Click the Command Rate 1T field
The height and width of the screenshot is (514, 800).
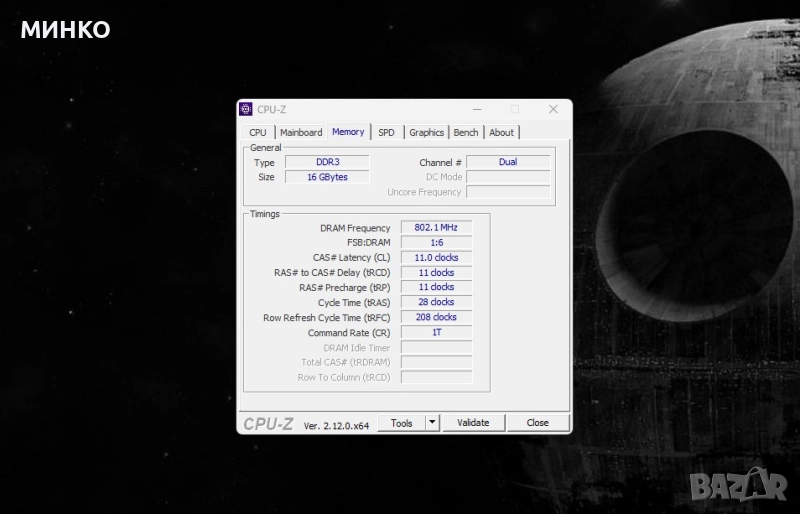click(436, 332)
